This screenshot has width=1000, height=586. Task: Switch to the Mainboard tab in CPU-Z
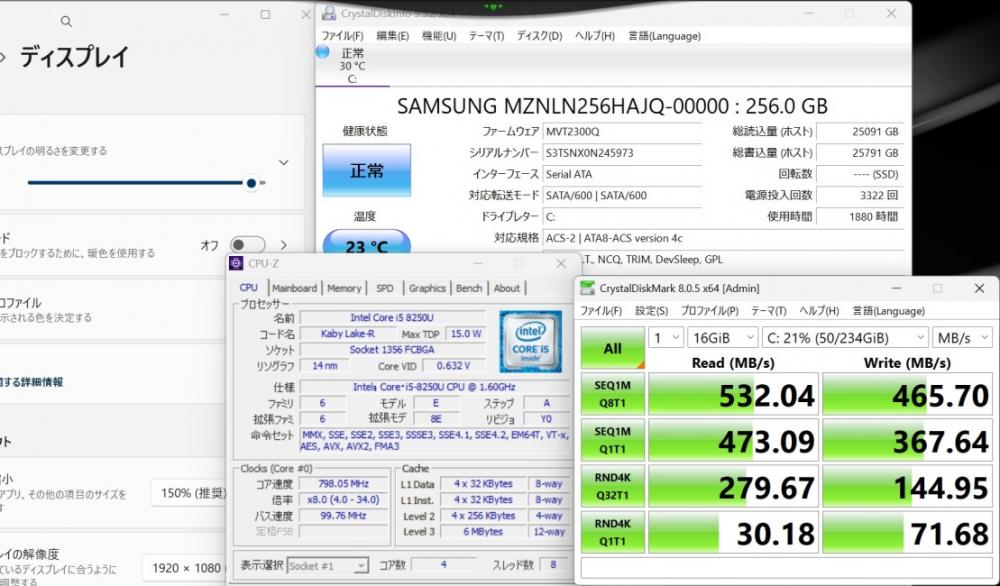pyautogui.click(x=294, y=288)
